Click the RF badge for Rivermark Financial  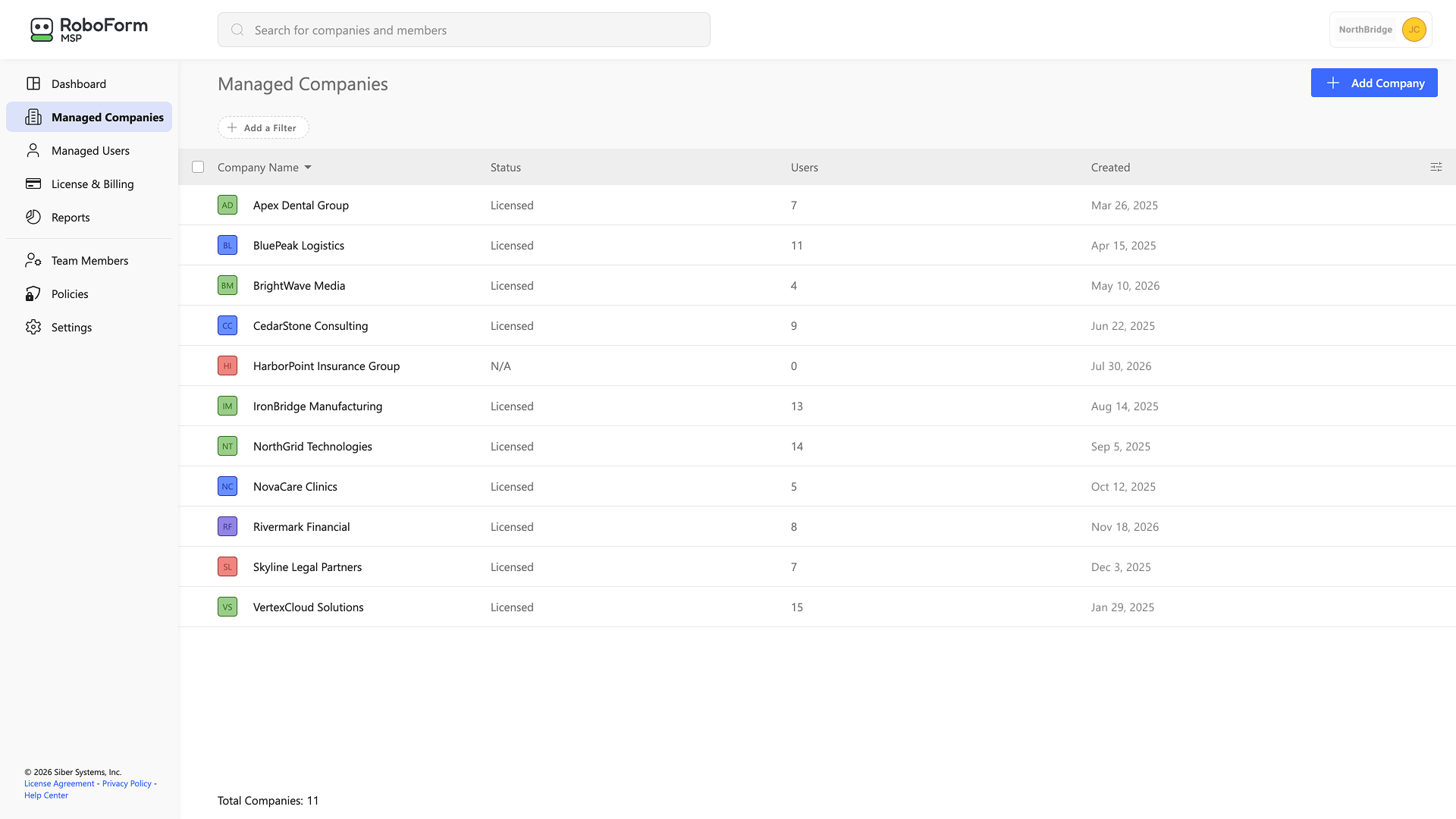(x=227, y=526)
